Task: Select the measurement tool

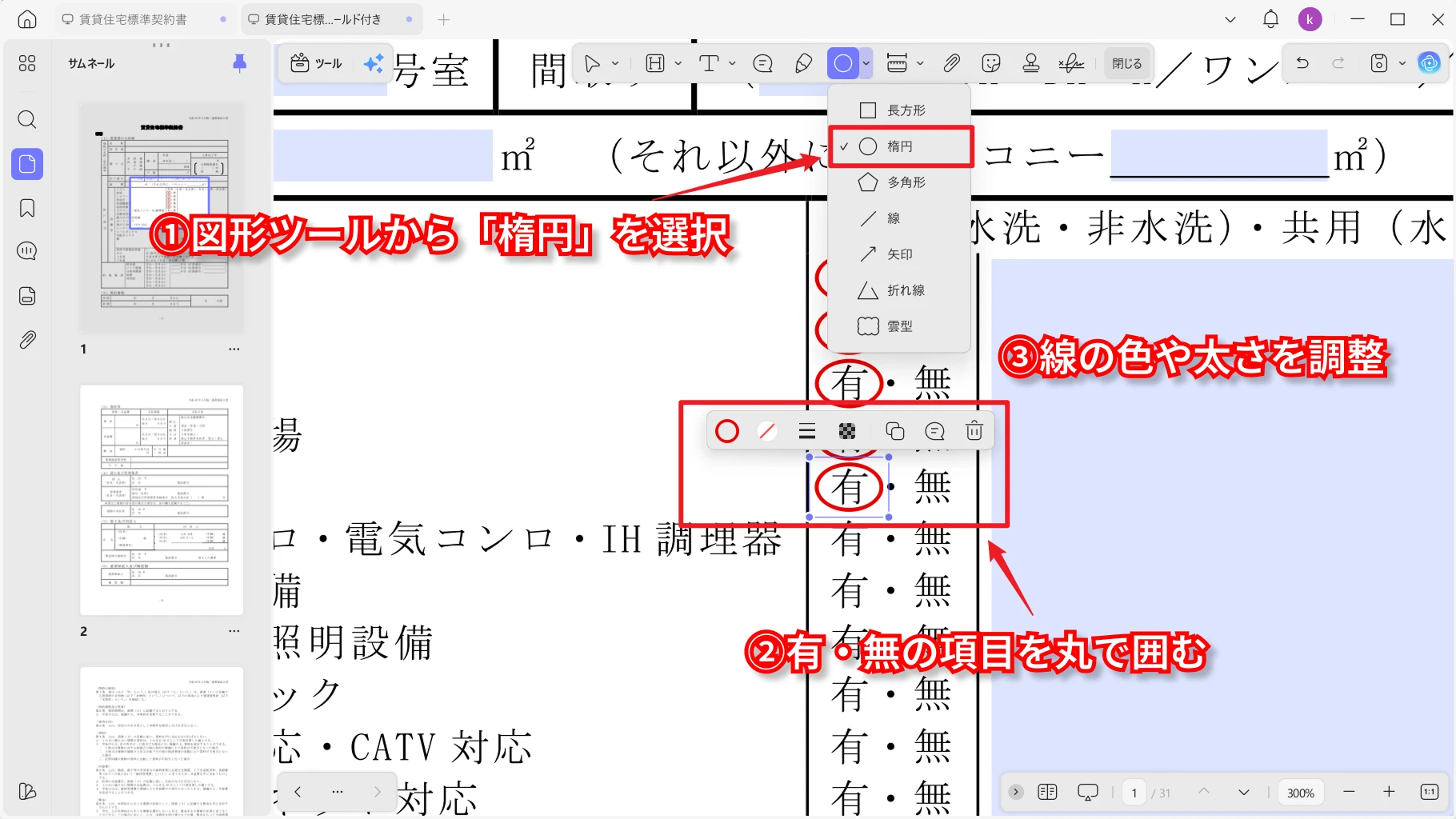Action: pos(898,63)
